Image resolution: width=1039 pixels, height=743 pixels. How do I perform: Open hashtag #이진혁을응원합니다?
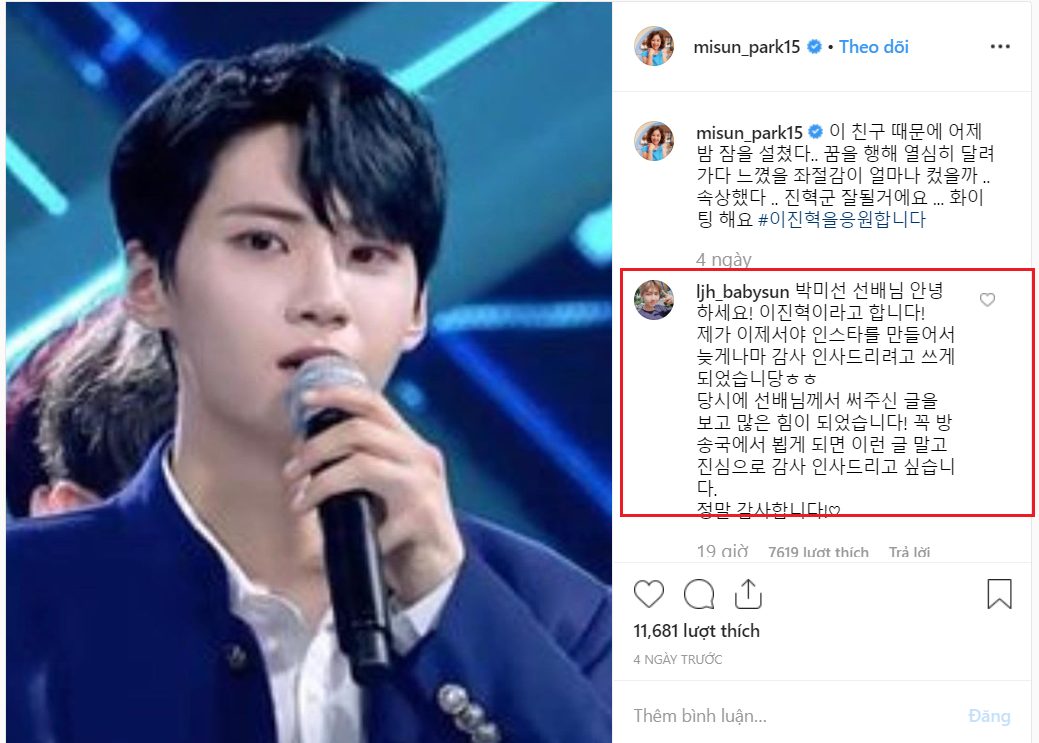pyautogui.click(x=842, y=219)
